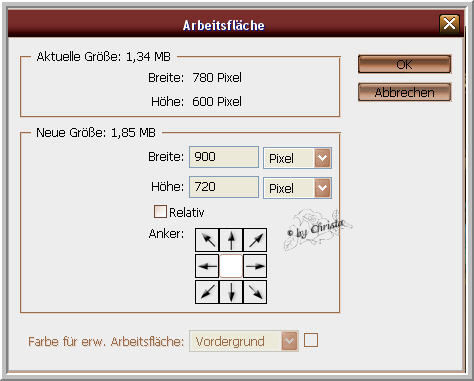Image resolution: width=474 pixels, height=381 pixels.
Task: Click the Breite field showing 900
Action: point(224,157)
